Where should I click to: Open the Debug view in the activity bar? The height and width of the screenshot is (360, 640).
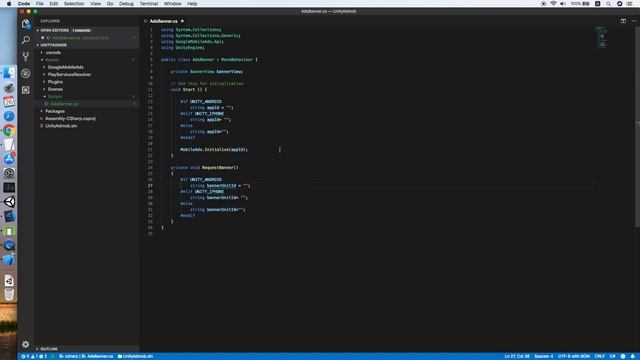click(26, 73)
